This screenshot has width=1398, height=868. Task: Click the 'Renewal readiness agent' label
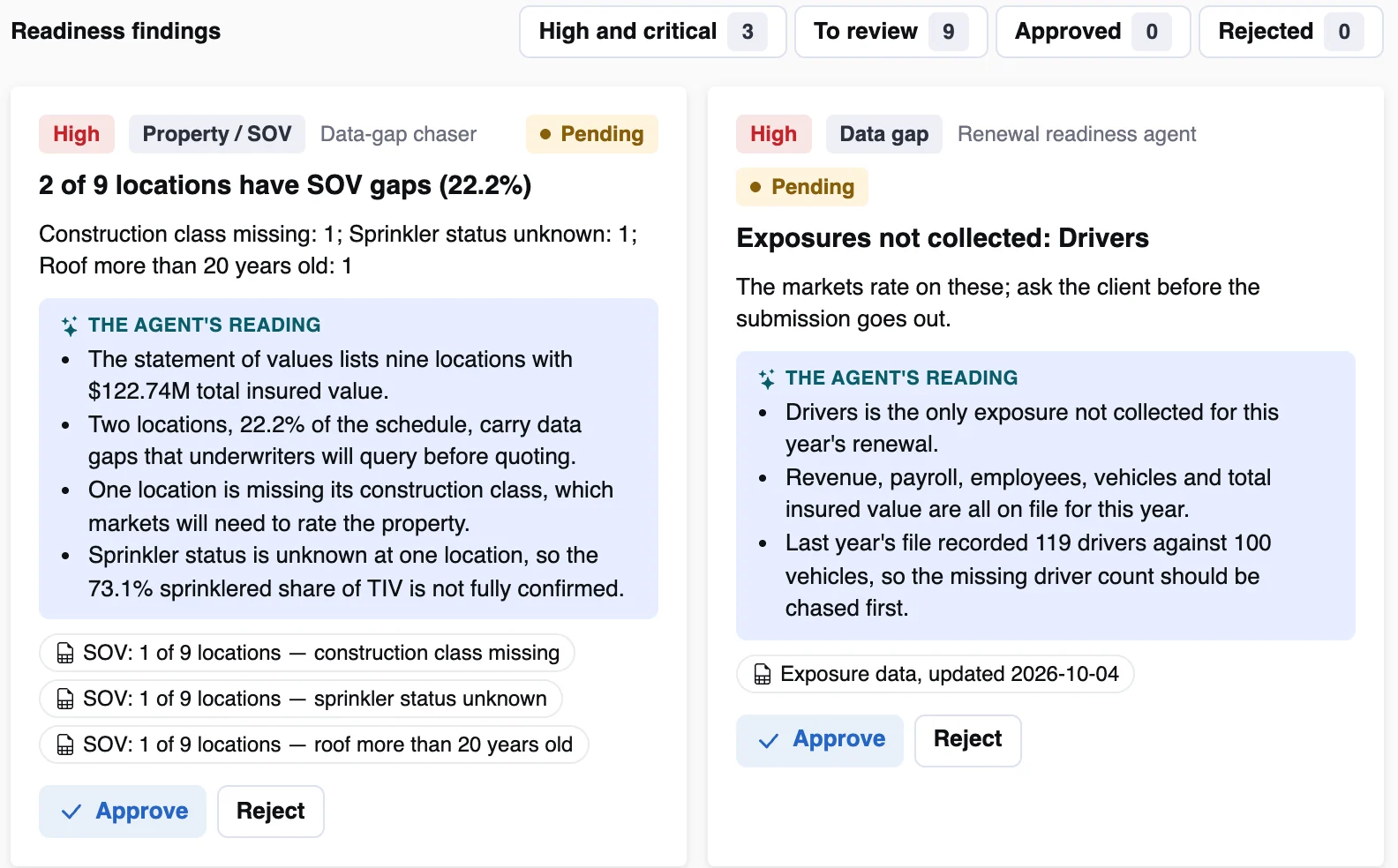(x=1077, y=134)
